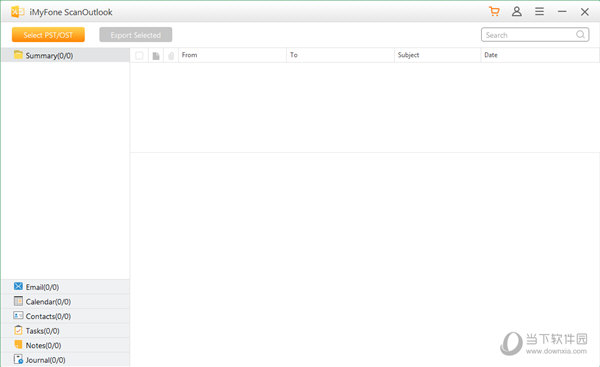Click the Calendar icon in sidebar
The image size is (600, 367).
[18, 301]
